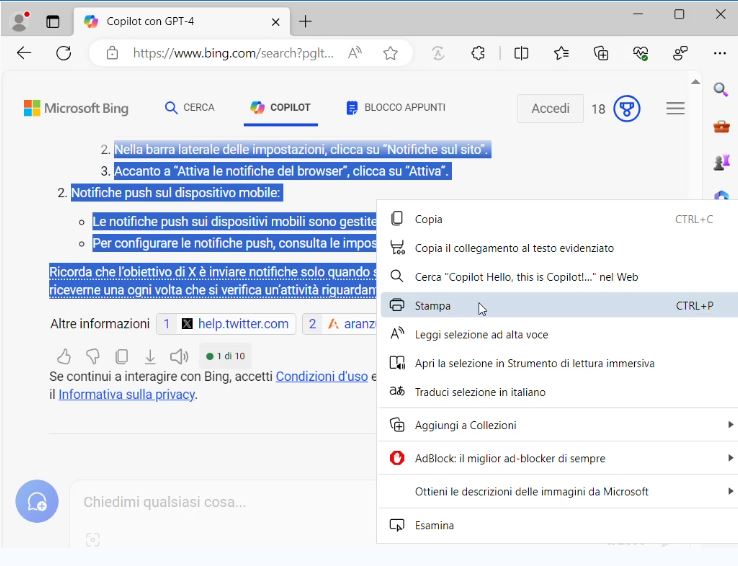Open Browser essentials heart icon
This screenshot has height=566, width=738.
point(641,53)
